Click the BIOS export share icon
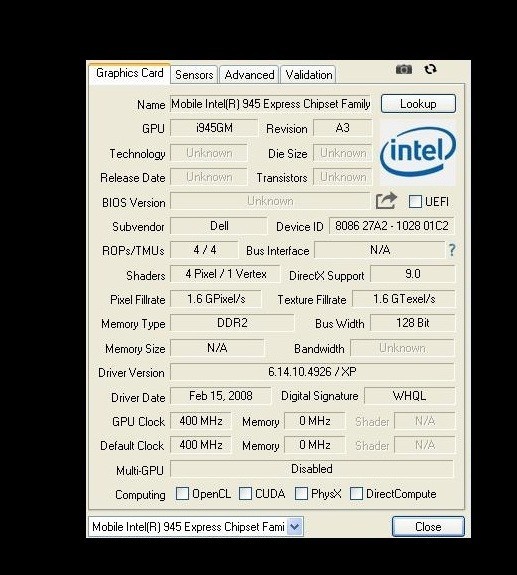 pyautogui.click(x=386, y=201)
